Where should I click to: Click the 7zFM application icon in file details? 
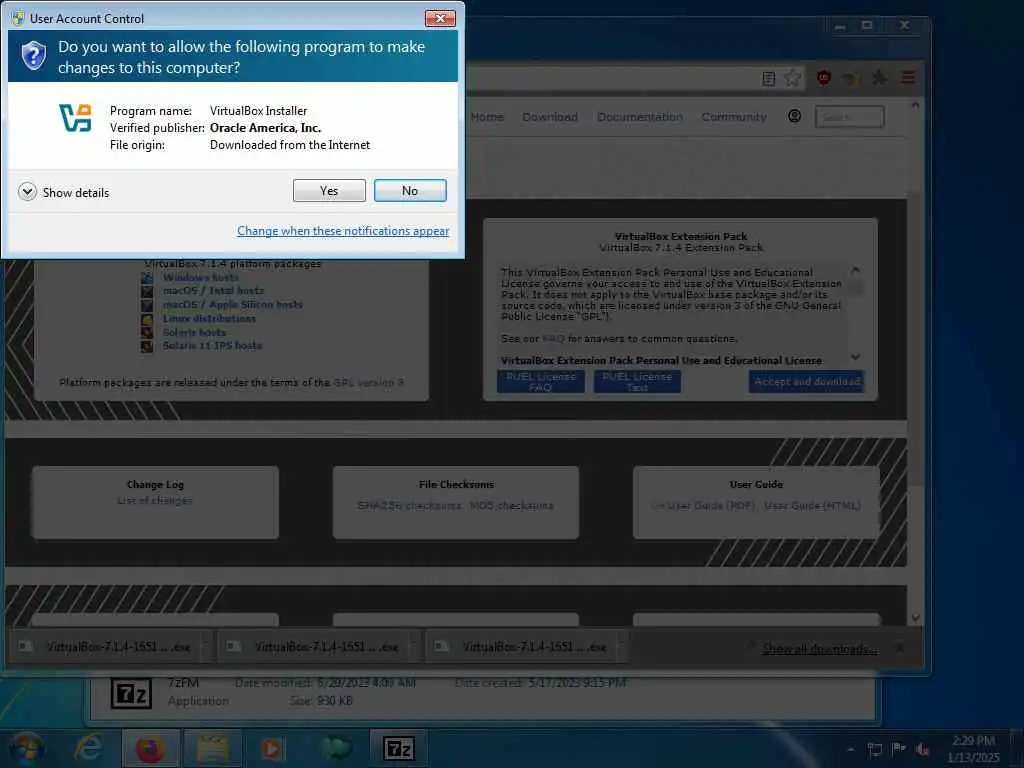[131, 694]
